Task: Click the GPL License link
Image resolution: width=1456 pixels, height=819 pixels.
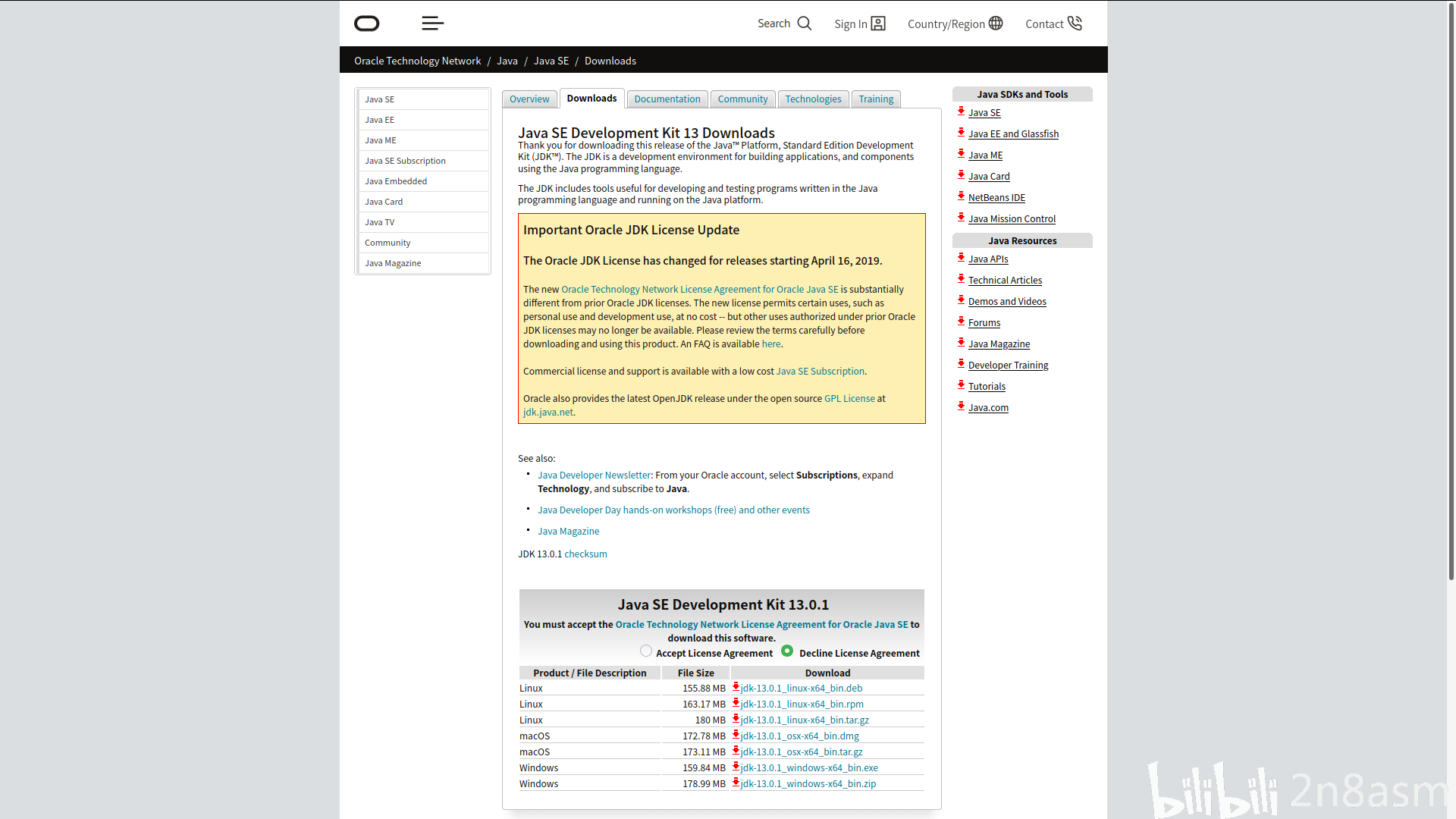Action: [849, 398]
